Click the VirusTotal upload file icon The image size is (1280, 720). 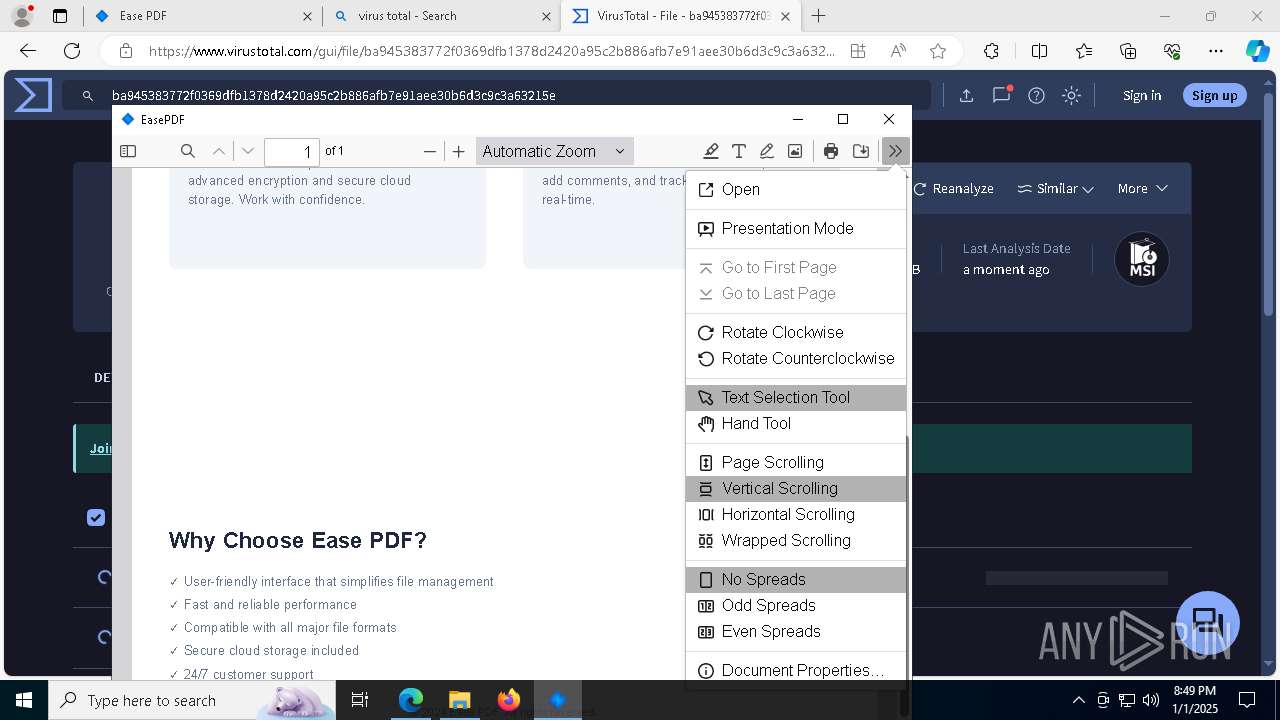point(966,95)
